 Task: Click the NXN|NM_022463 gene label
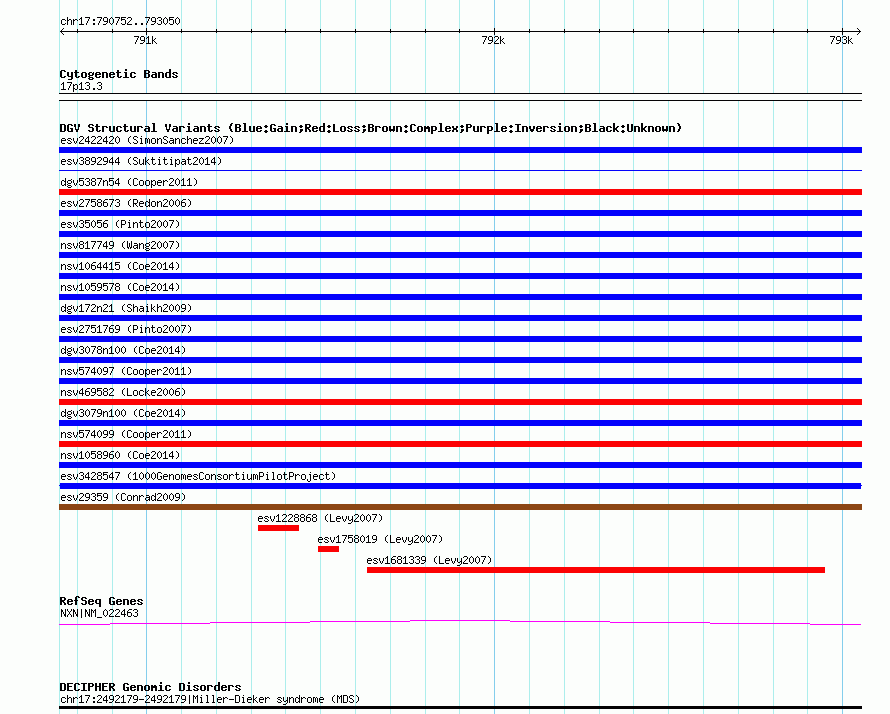(x=99, y=613)
